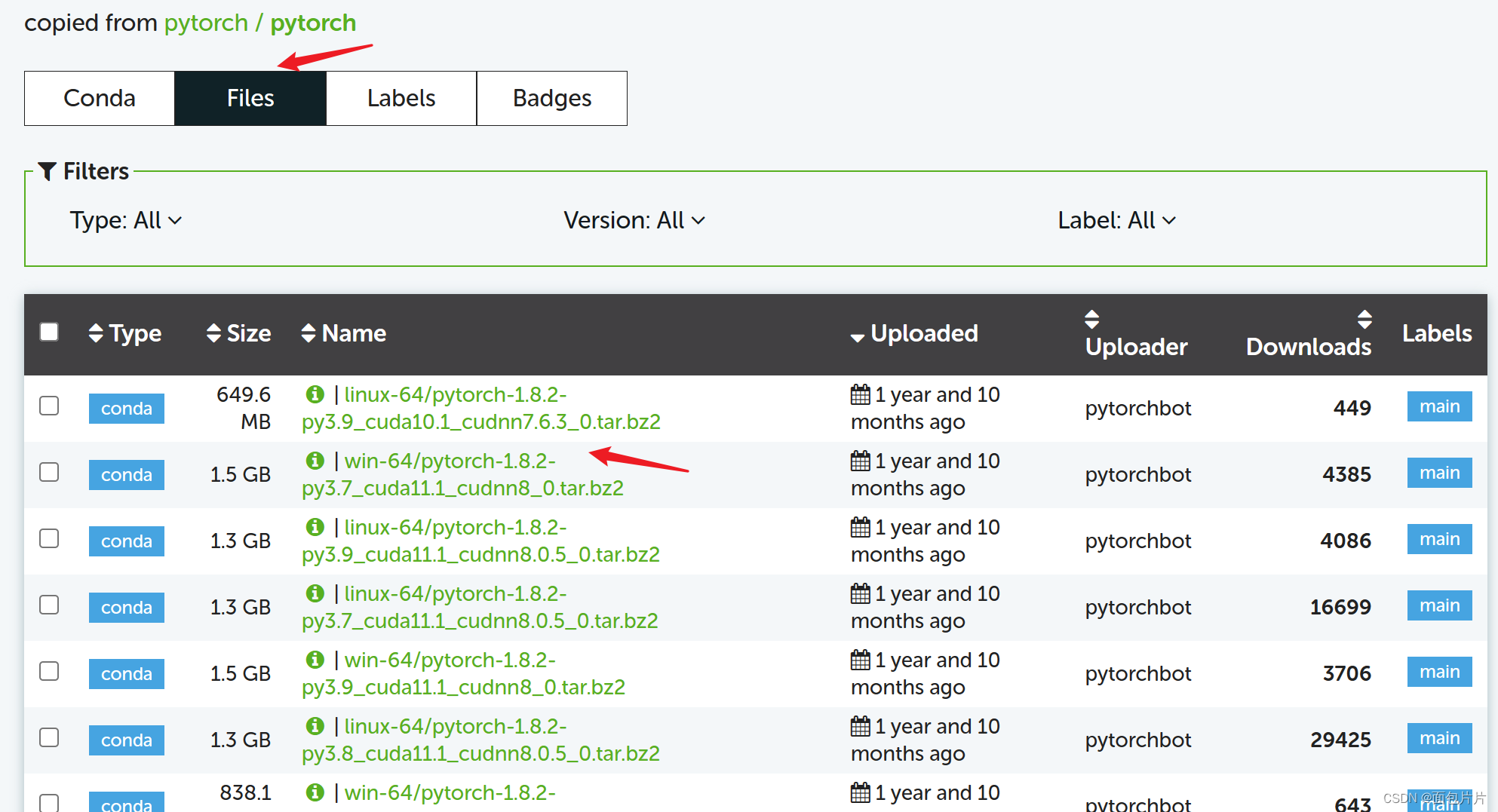Image resolution: width=1498 pixels, height=812 pixels.
Task: Click info icon for win-64 py3.9_cuda11.1 file
Action: pos(315,660)
